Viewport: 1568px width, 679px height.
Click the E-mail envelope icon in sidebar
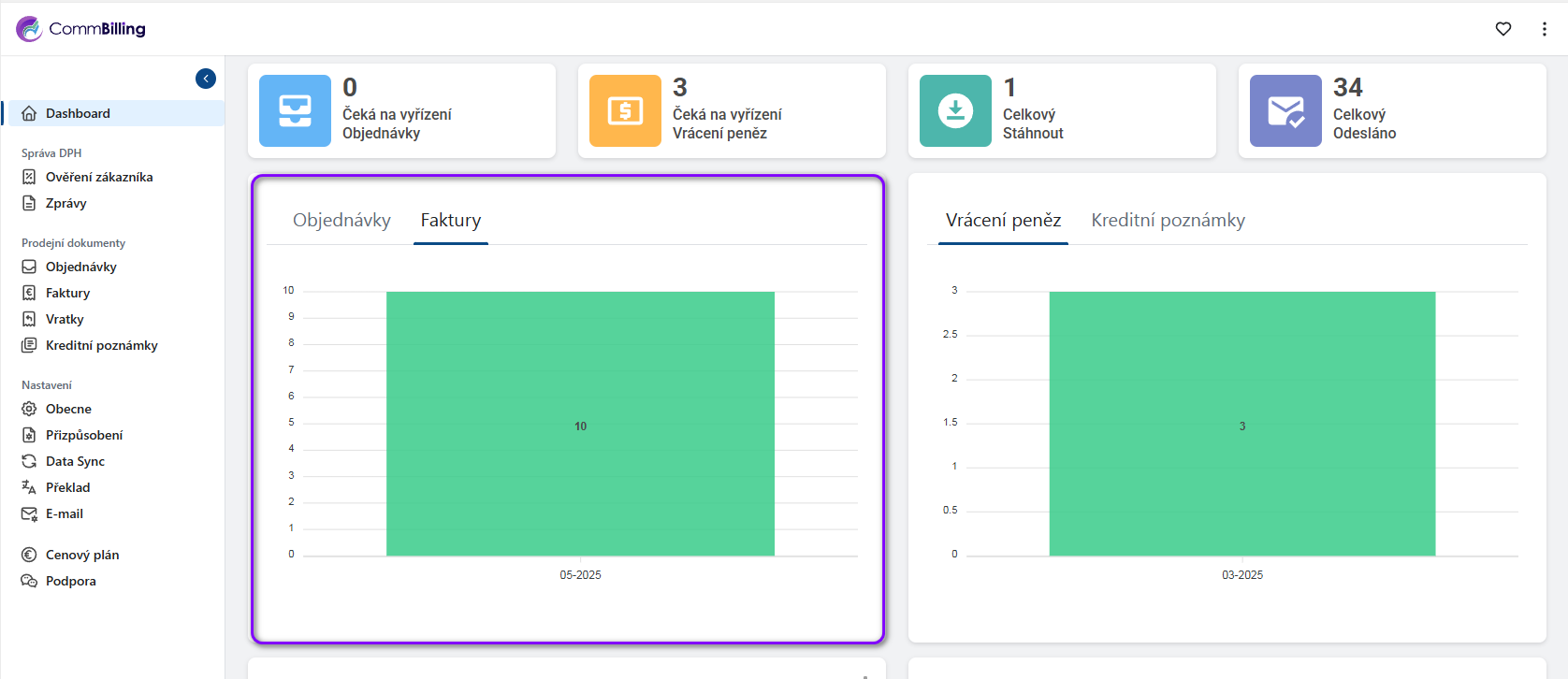(29, 513)
